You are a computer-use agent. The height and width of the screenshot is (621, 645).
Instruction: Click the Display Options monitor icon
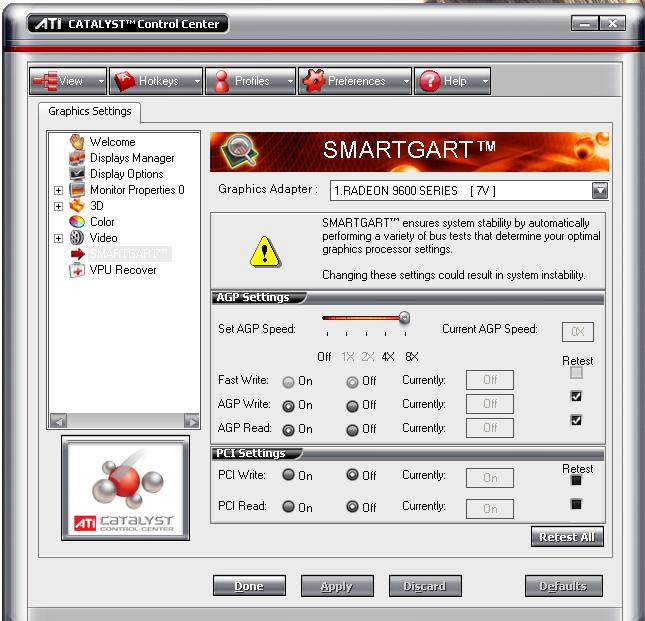77,174
